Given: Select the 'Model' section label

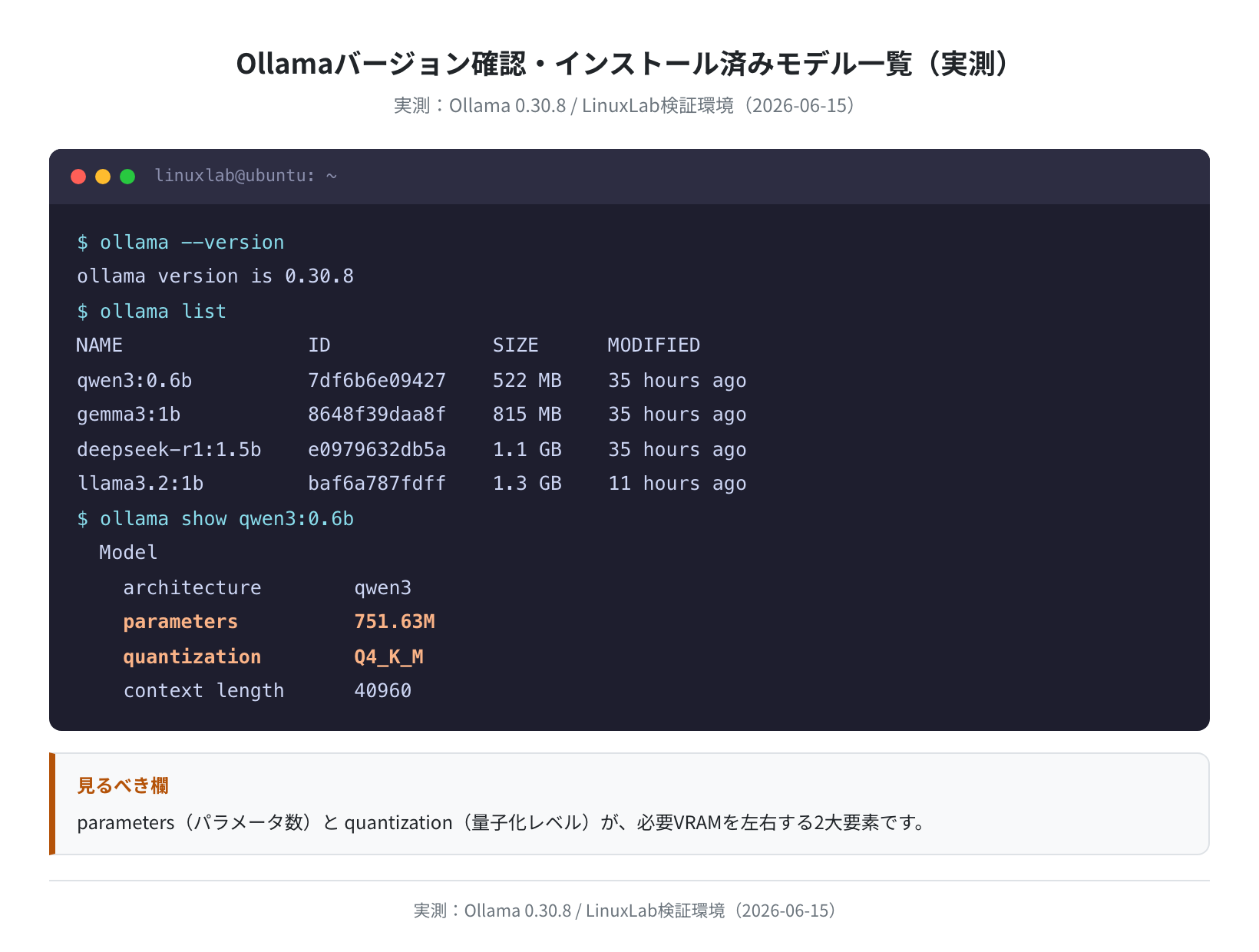Looking at the screenshot, I should tap(128, 553).
